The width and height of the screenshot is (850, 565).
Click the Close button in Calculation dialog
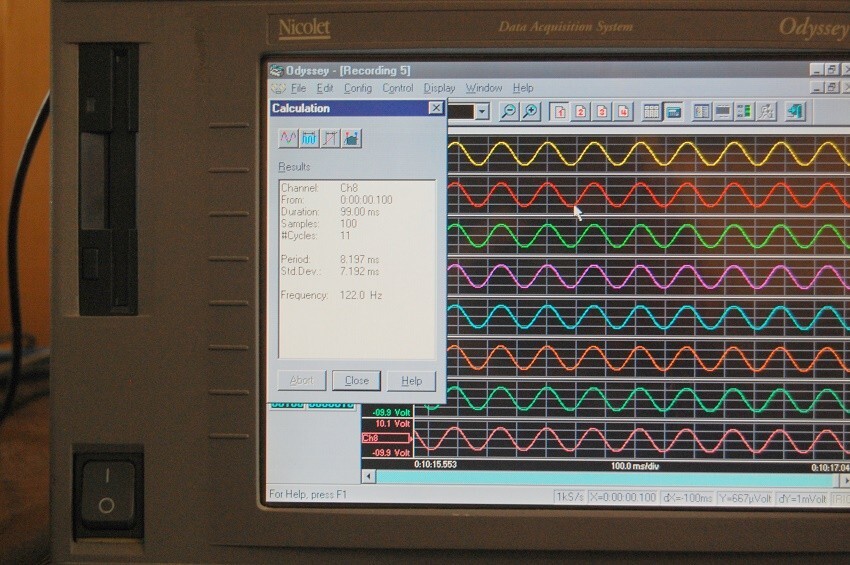(357, 381)
